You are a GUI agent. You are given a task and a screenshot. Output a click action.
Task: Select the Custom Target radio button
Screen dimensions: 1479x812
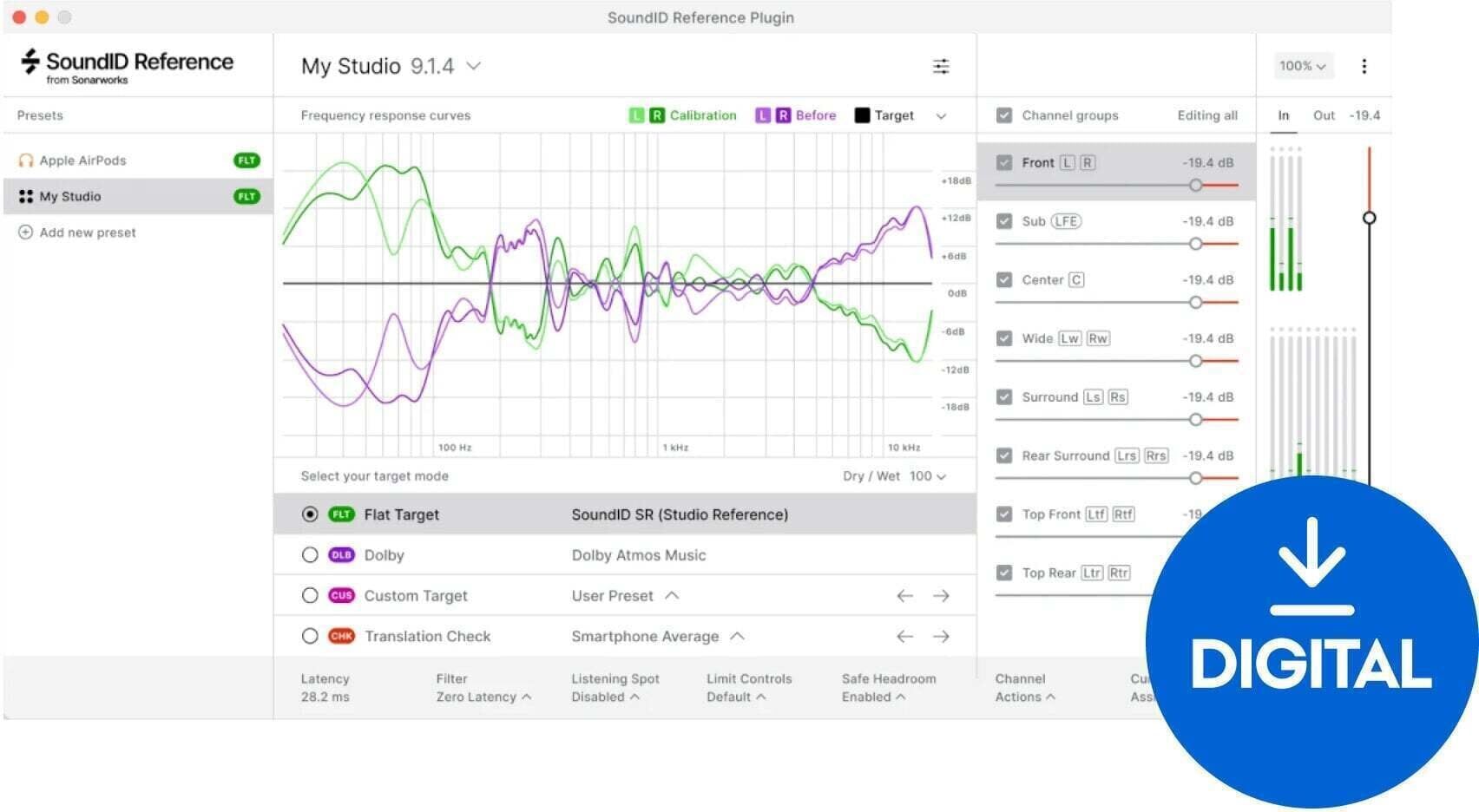[310, 596]
